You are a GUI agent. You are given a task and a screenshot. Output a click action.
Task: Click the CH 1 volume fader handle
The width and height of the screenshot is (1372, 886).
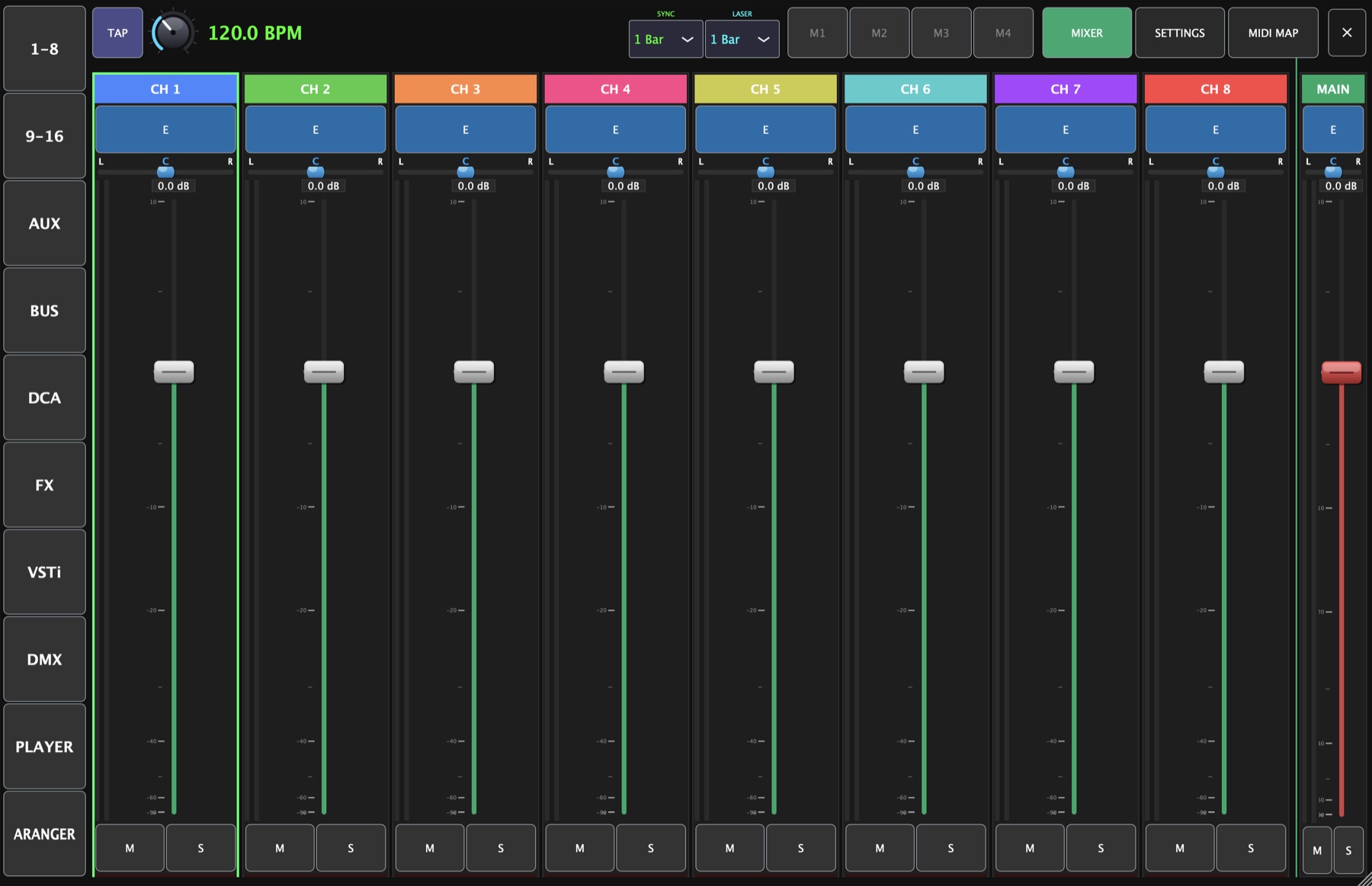174,372
